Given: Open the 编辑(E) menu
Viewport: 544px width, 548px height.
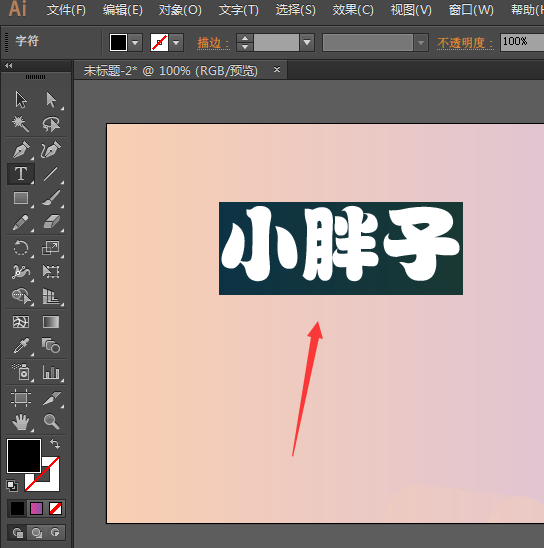Looking at the screenshot, I should 123,10.
